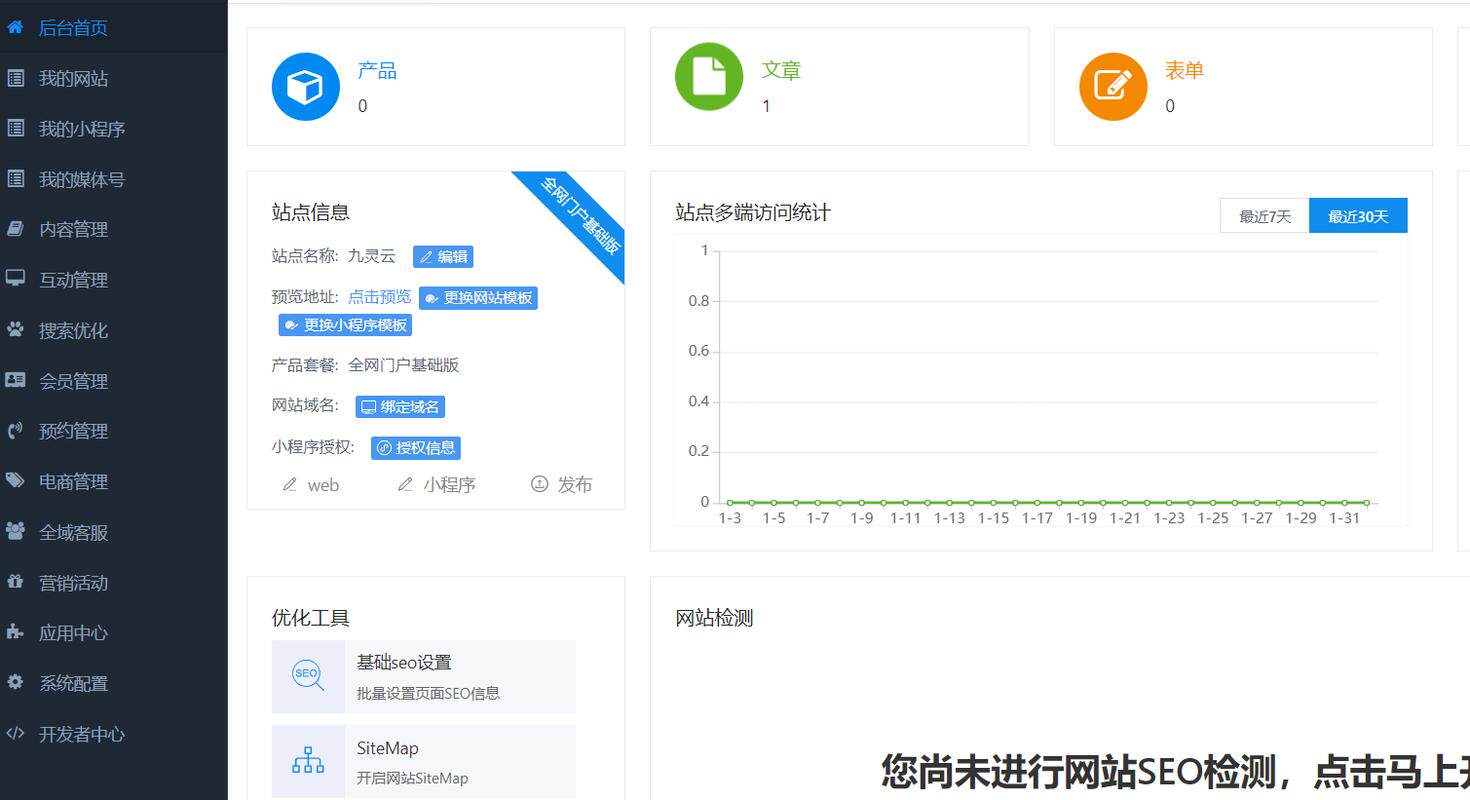Click the SEO magnifier icon
This screenshot has height=800, width=1470.
[x=308, y=676]
